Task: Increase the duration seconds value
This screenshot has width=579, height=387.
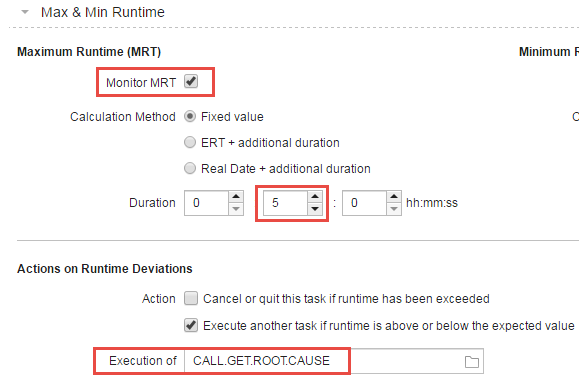Action: (394, 196)
